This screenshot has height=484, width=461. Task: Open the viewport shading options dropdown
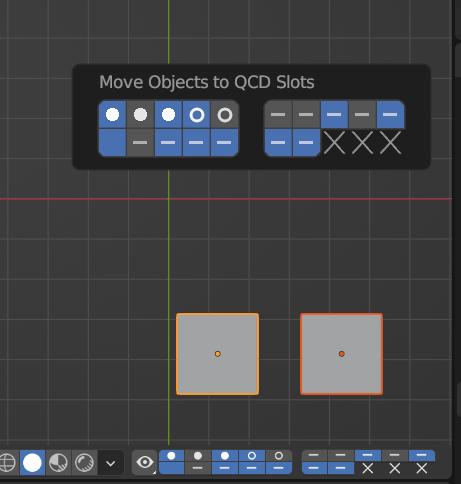click(111, 463)
